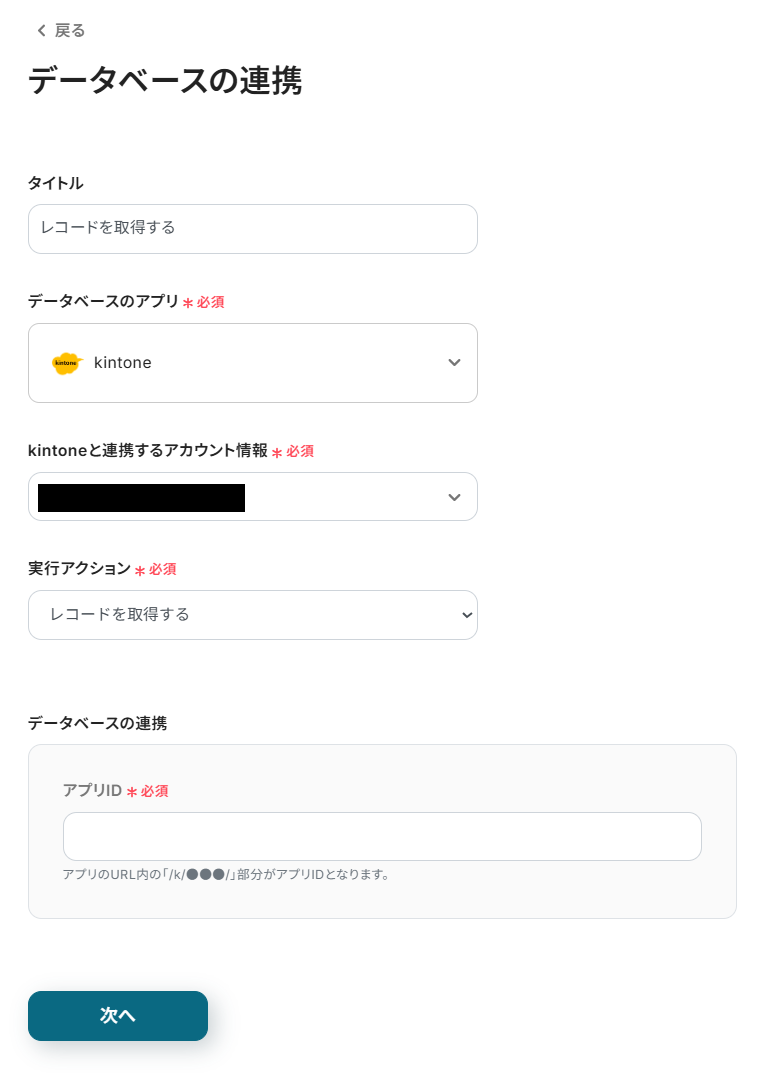Click the kintoneと連携するアカウント情報 label
765x1073 pixels.
click(x=148, y=451)
